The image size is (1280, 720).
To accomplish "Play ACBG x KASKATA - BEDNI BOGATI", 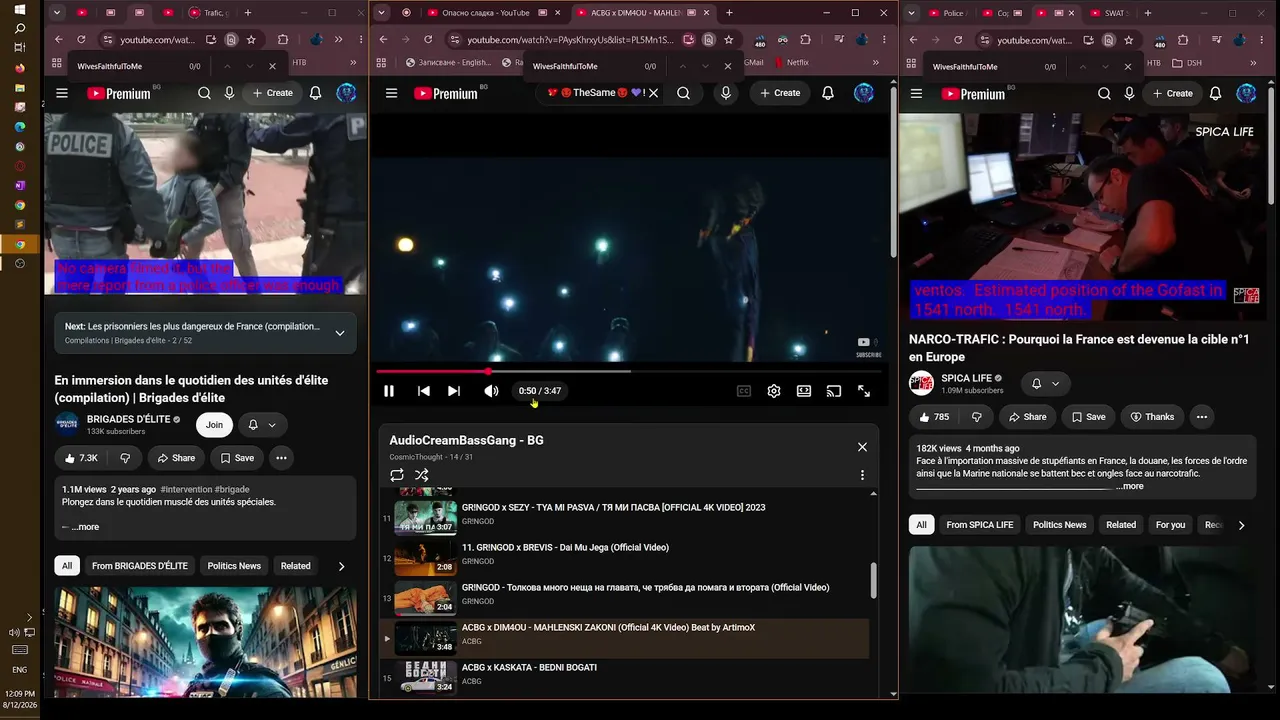I will [624, 677].
